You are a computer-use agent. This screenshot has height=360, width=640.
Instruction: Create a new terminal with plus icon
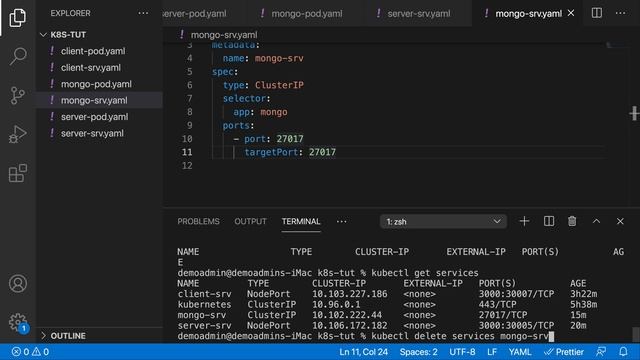[524, 221]
